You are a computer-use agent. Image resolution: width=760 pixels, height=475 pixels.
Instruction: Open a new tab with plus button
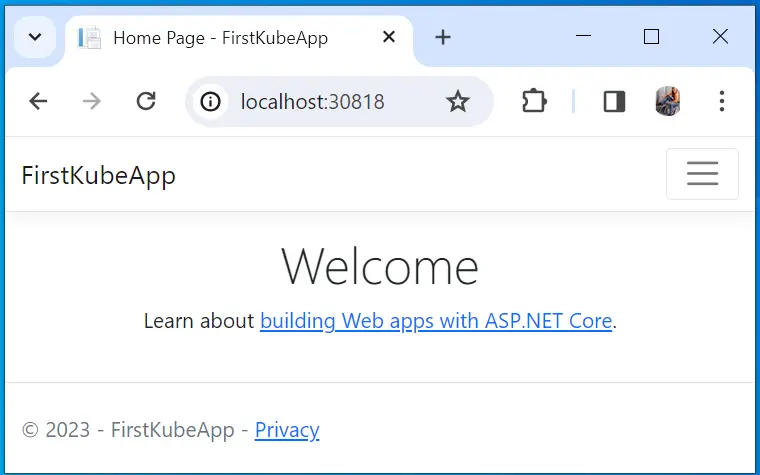[x=443, y=37]
